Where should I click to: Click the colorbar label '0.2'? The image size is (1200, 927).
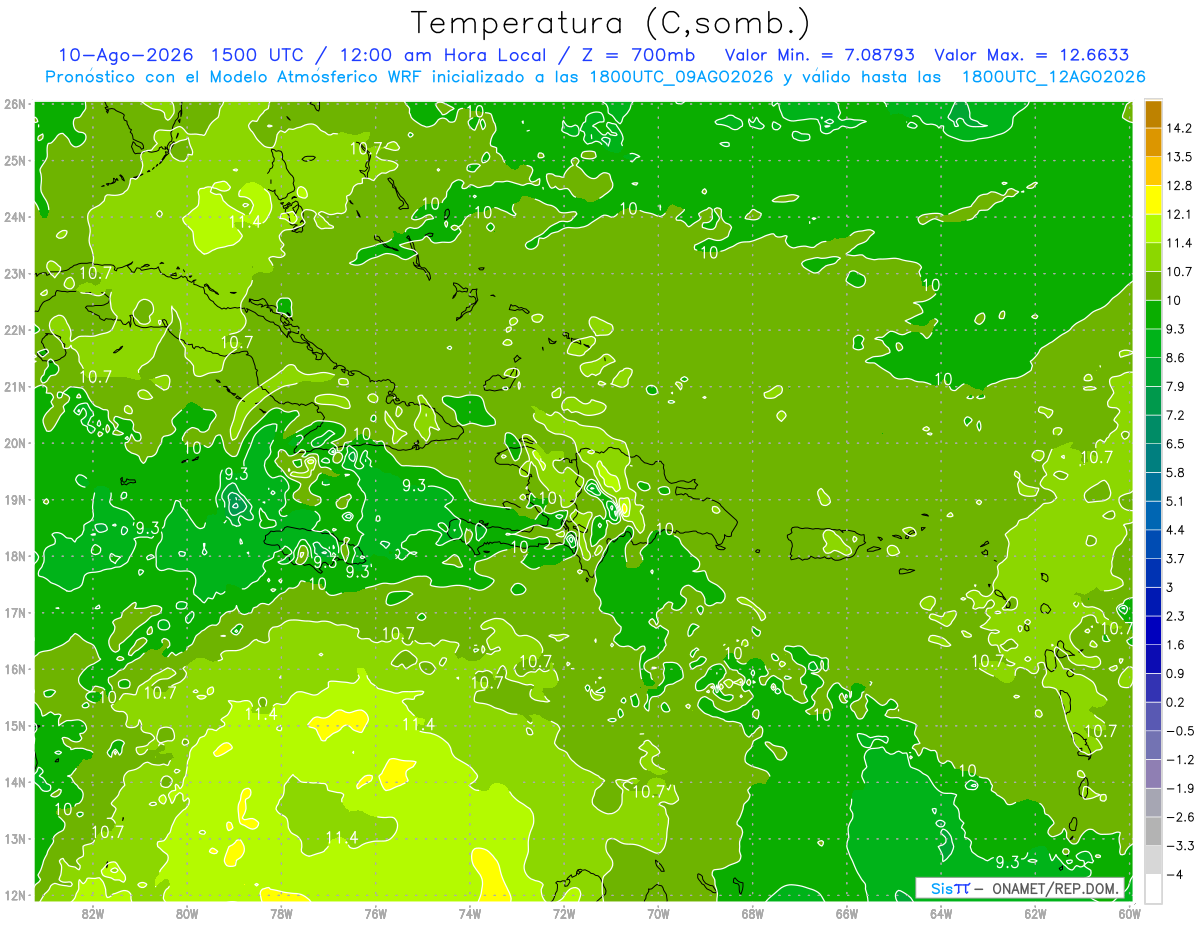pos(1176,701)
